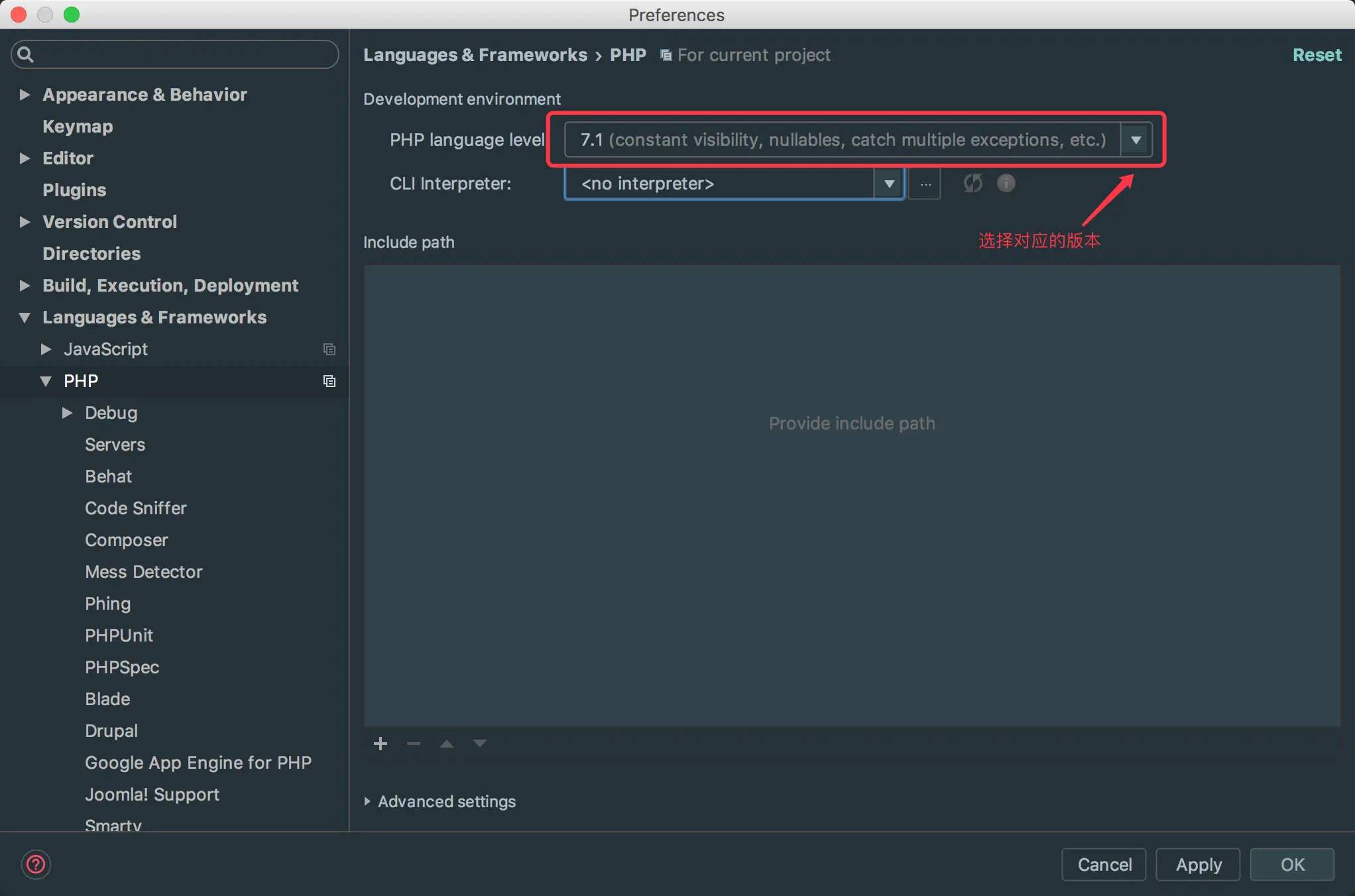
Task: Open the Keymap settings page
Action: click(x=78, y=127)
